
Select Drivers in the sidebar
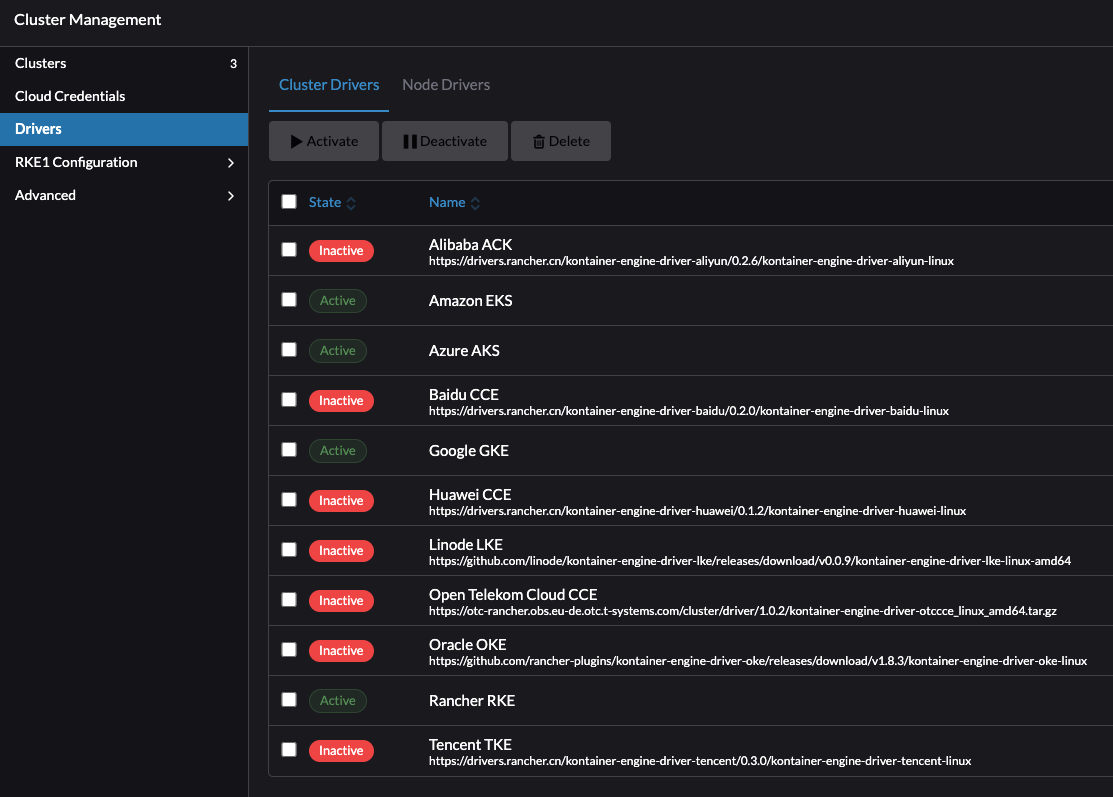(x=124, y=129)
